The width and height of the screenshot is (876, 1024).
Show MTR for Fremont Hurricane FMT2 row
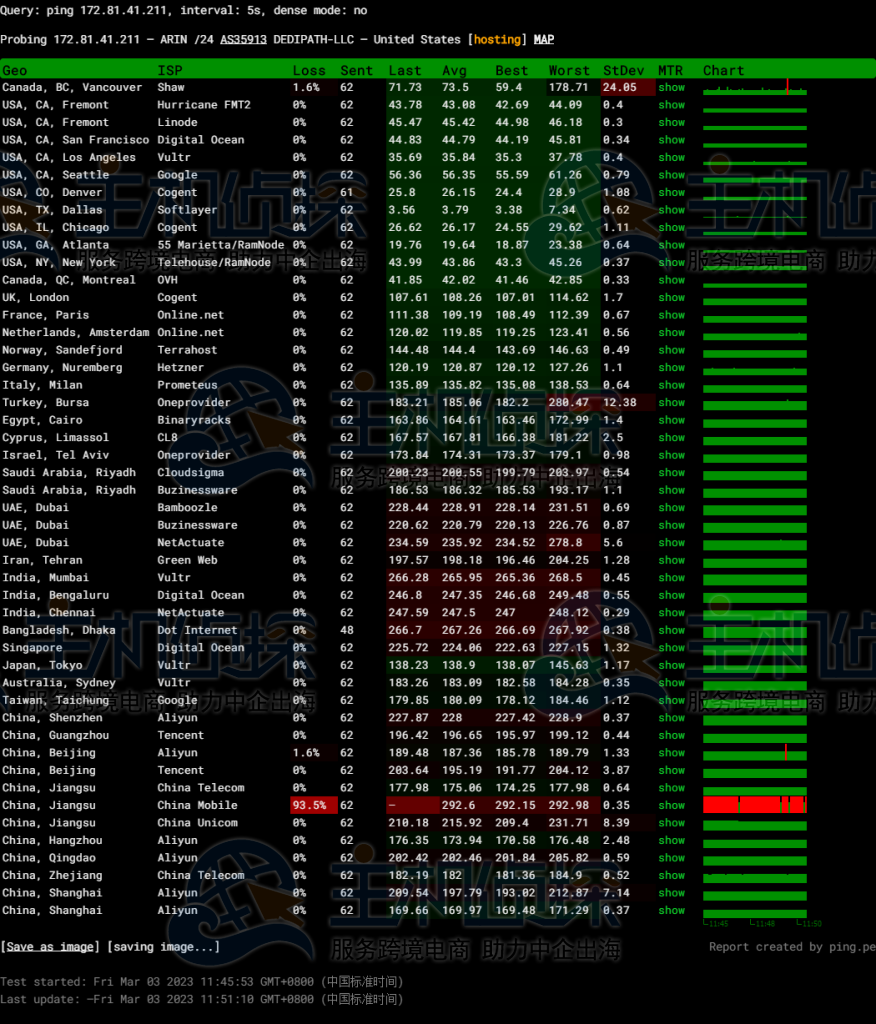point(671,105)
